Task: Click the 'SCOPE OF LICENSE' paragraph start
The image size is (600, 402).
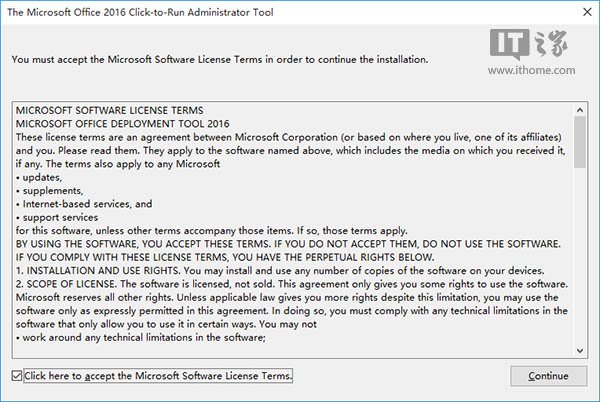Action: tap(65, 284)
